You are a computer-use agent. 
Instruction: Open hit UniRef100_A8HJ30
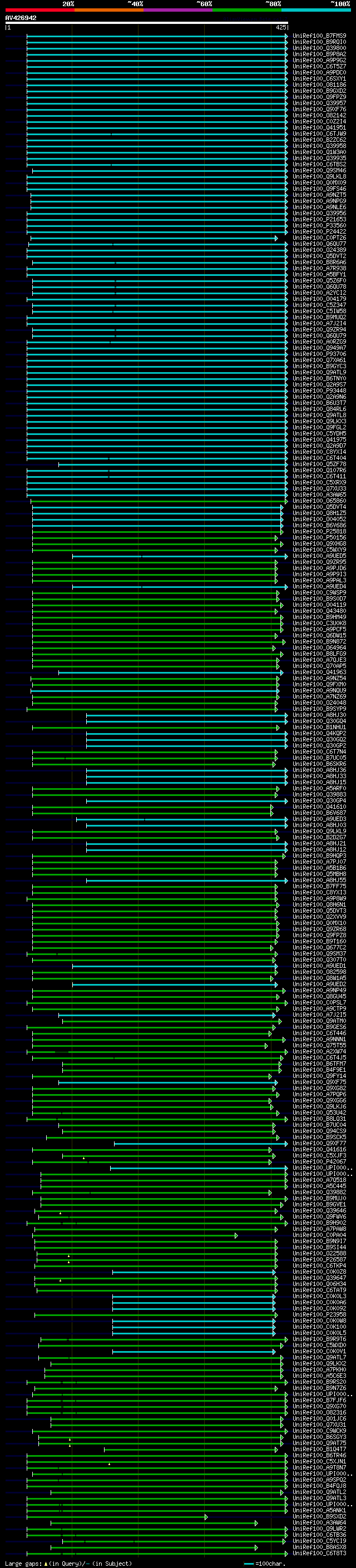click(x=319, y=715)
